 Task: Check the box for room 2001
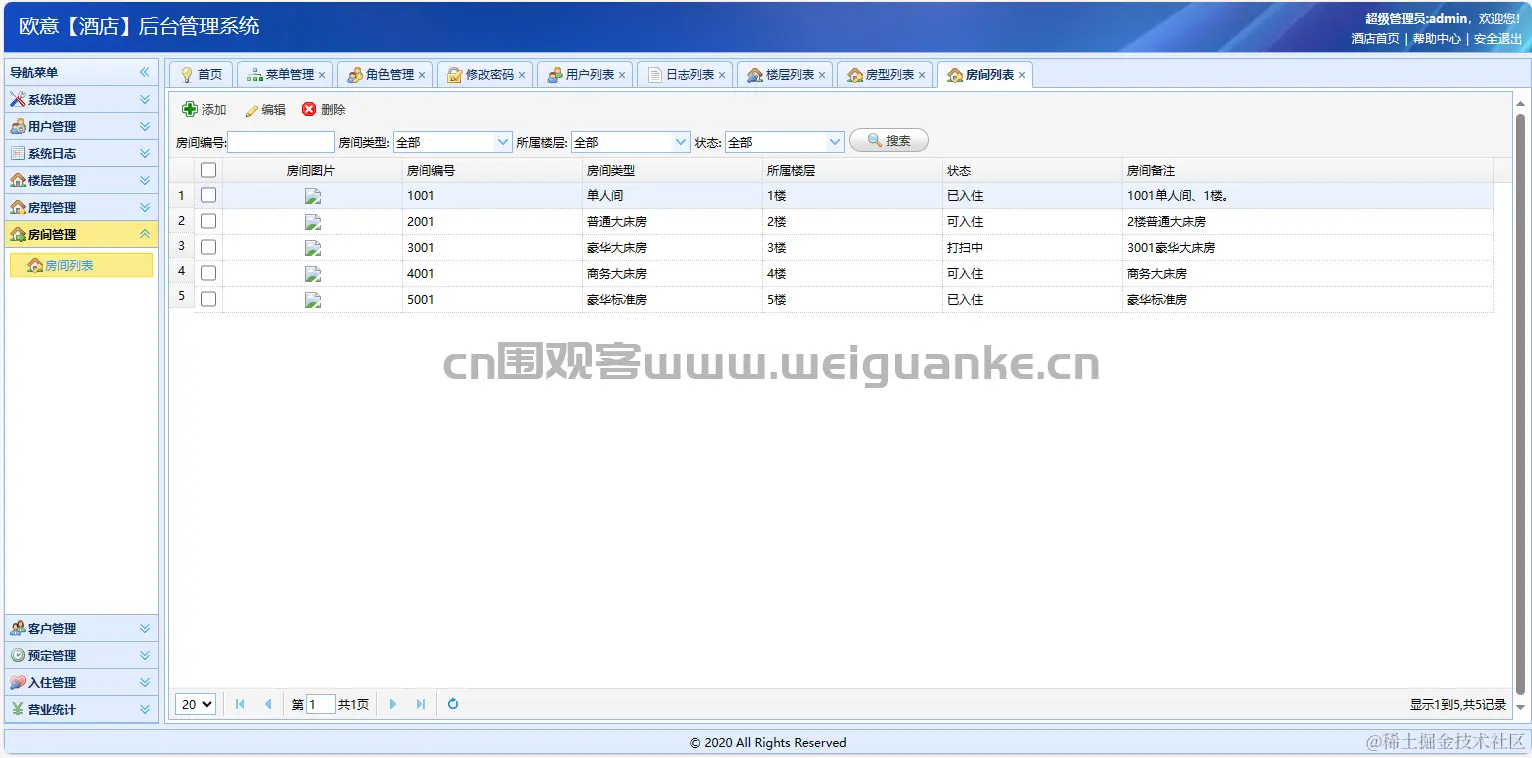coord(208,221)
